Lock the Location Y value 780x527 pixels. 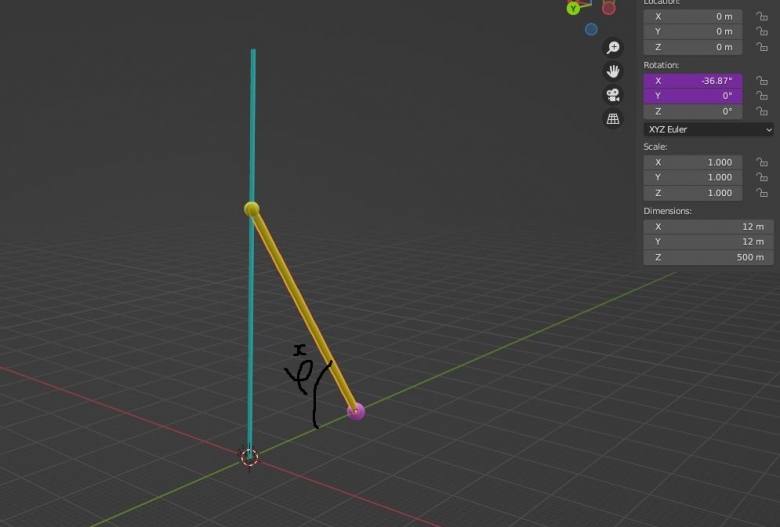pos(762,32)
